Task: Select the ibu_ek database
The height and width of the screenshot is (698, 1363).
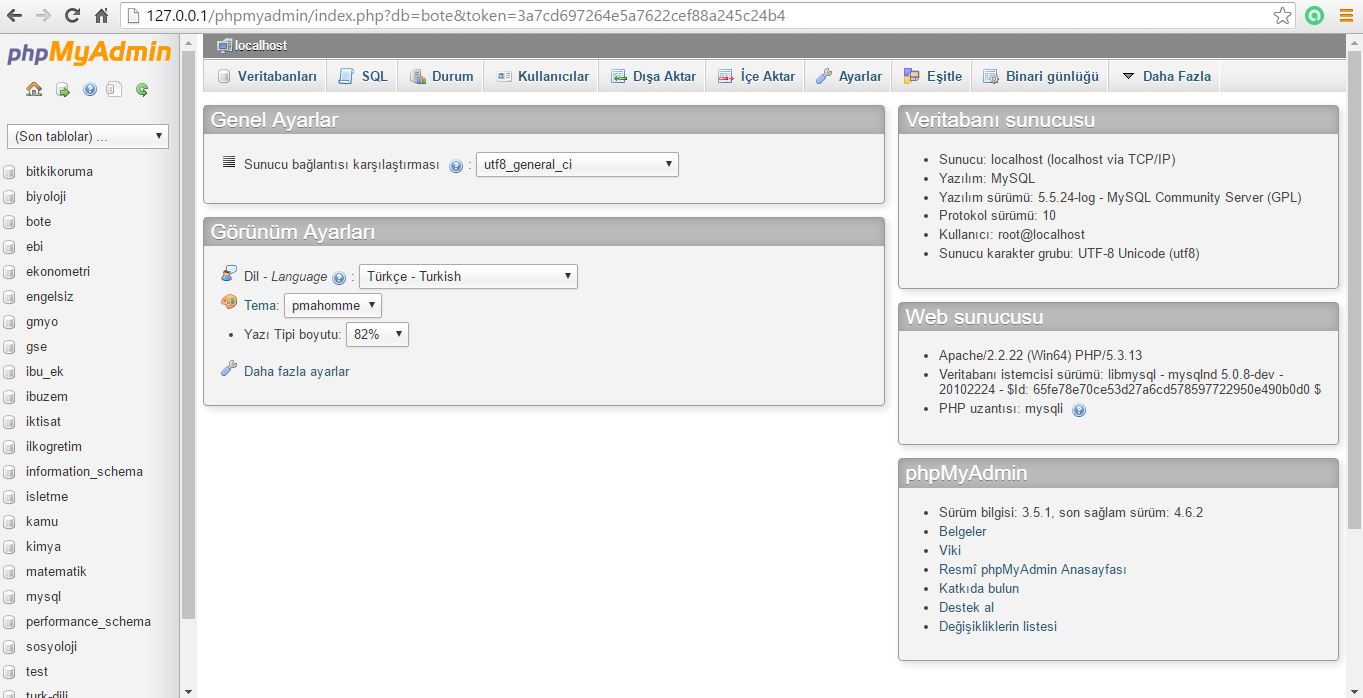Action: (45, 371)
